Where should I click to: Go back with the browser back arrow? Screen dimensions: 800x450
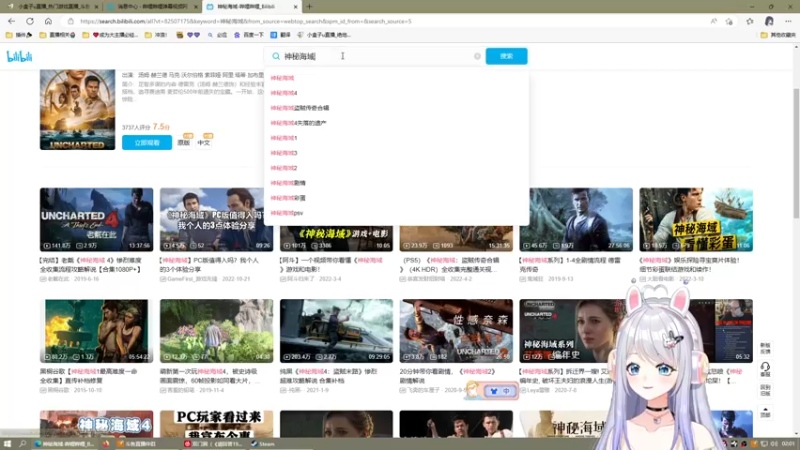[11, 21]
